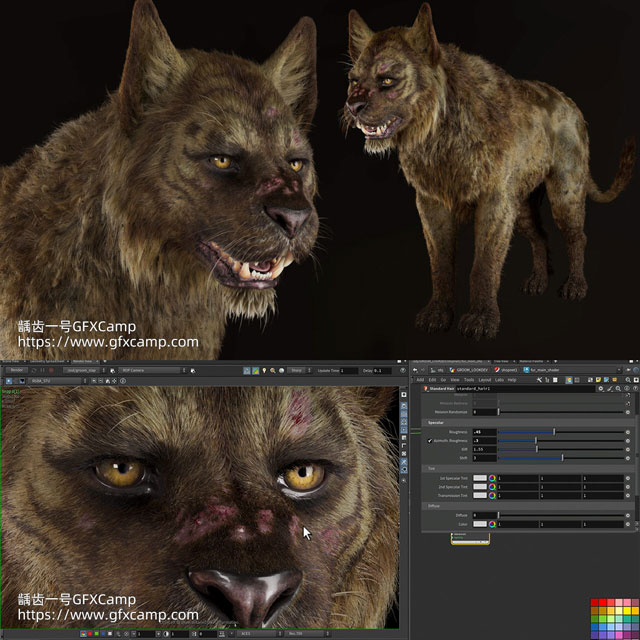Click the light bulb icon in render toolbar
The width and height of the screenshot is (640, 640).
[x=264, y=371]
